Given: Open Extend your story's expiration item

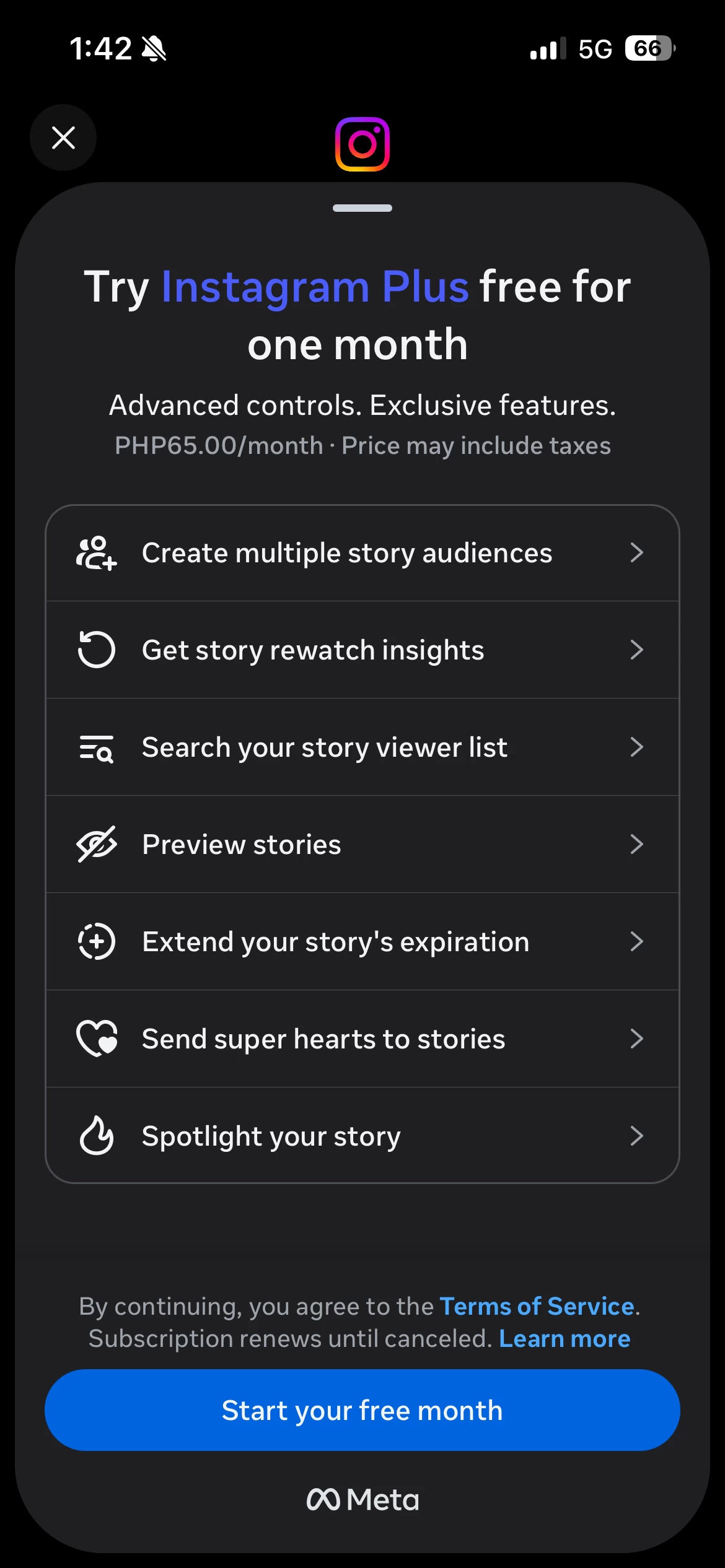Looking at the screenshot, I should click(x=335, y=941).
